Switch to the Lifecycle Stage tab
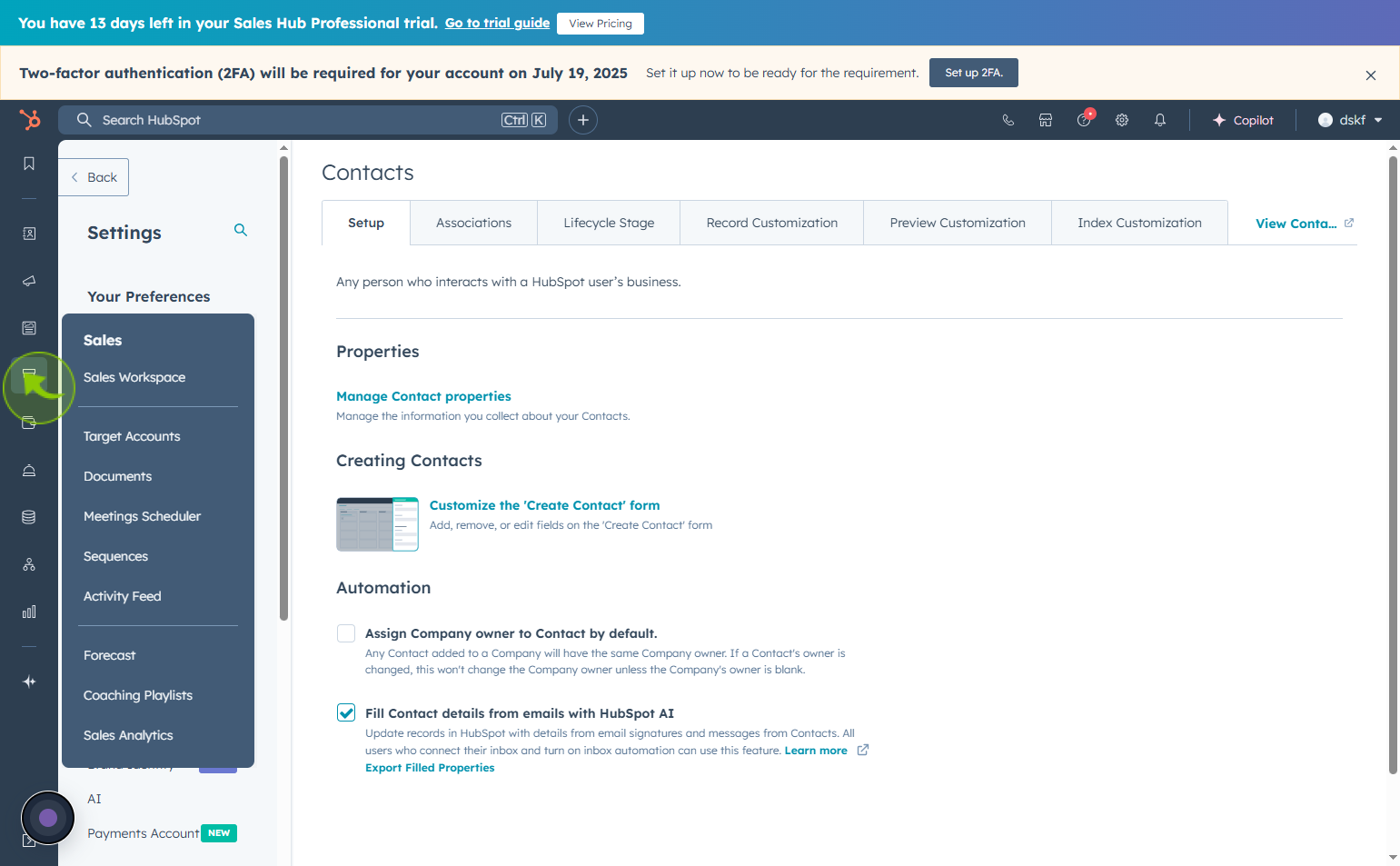Viewport: 1400px width, 866px height. 609,223
